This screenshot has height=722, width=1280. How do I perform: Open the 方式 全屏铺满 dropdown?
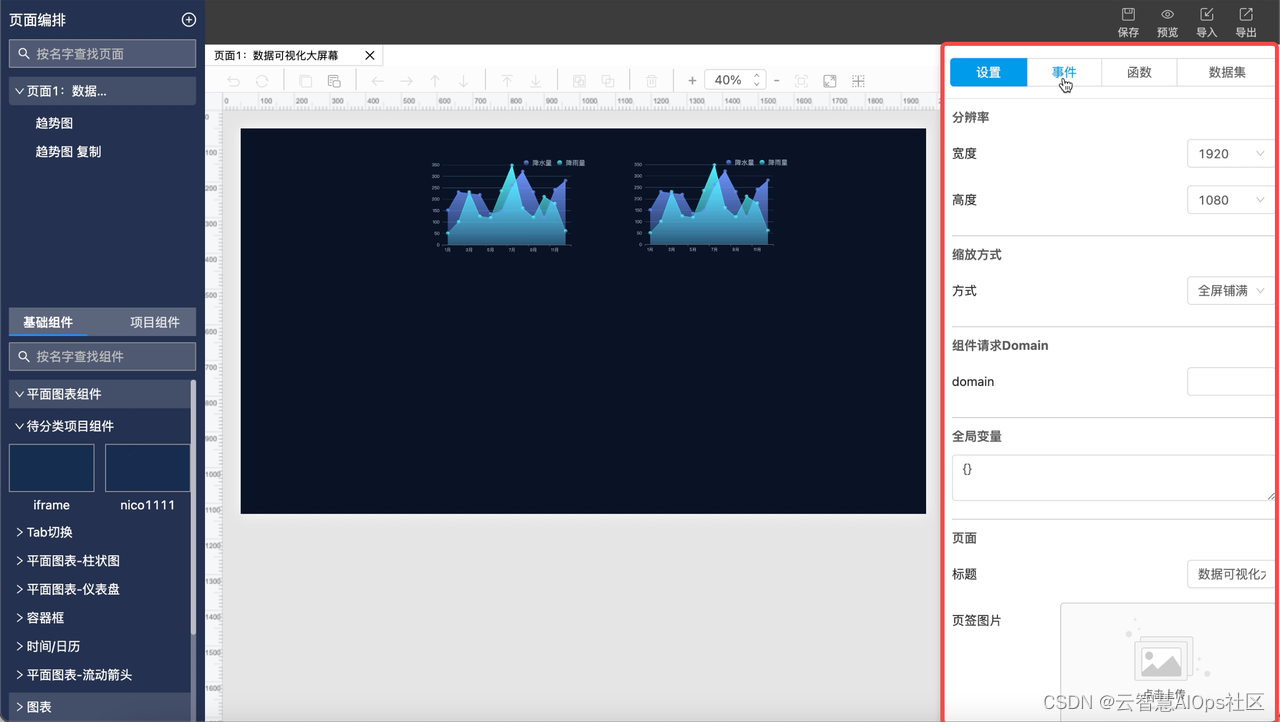pyautogui.click(x=1231, y=291)
